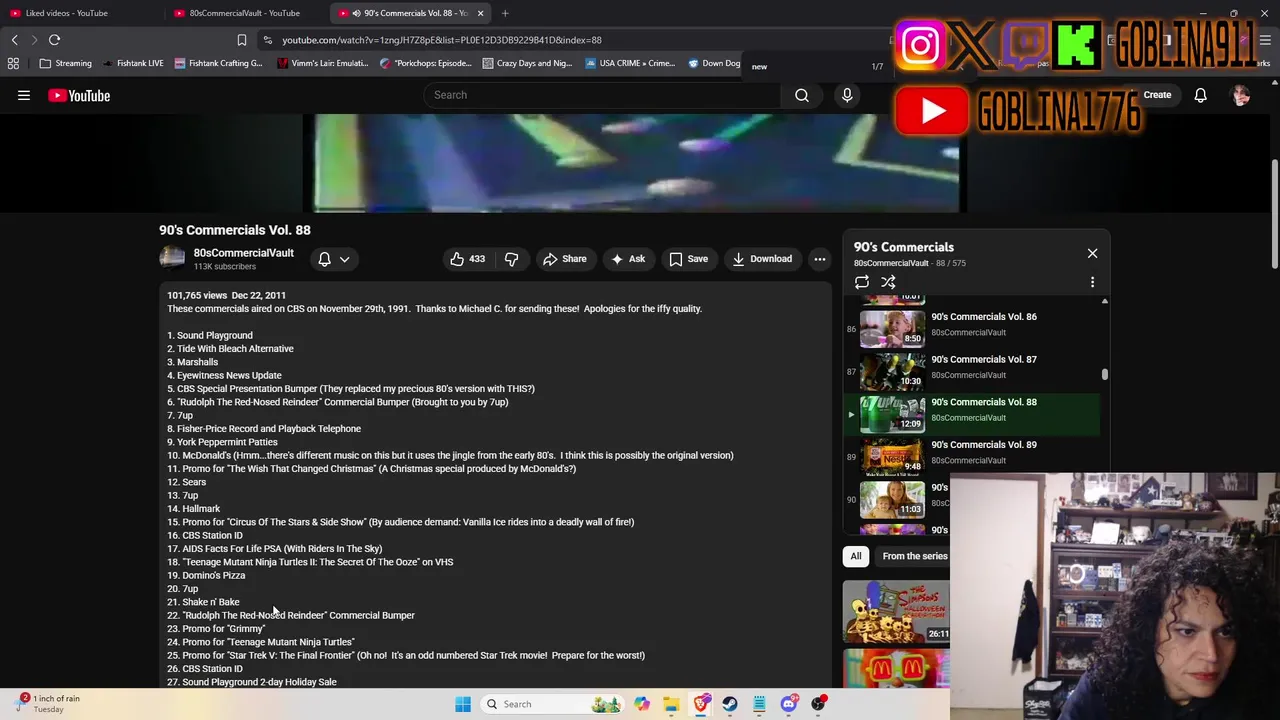Screen dimensions: 1280x720
Task: Close the 90's Commercials playlist panel
Action: (x=1092, y=253)
